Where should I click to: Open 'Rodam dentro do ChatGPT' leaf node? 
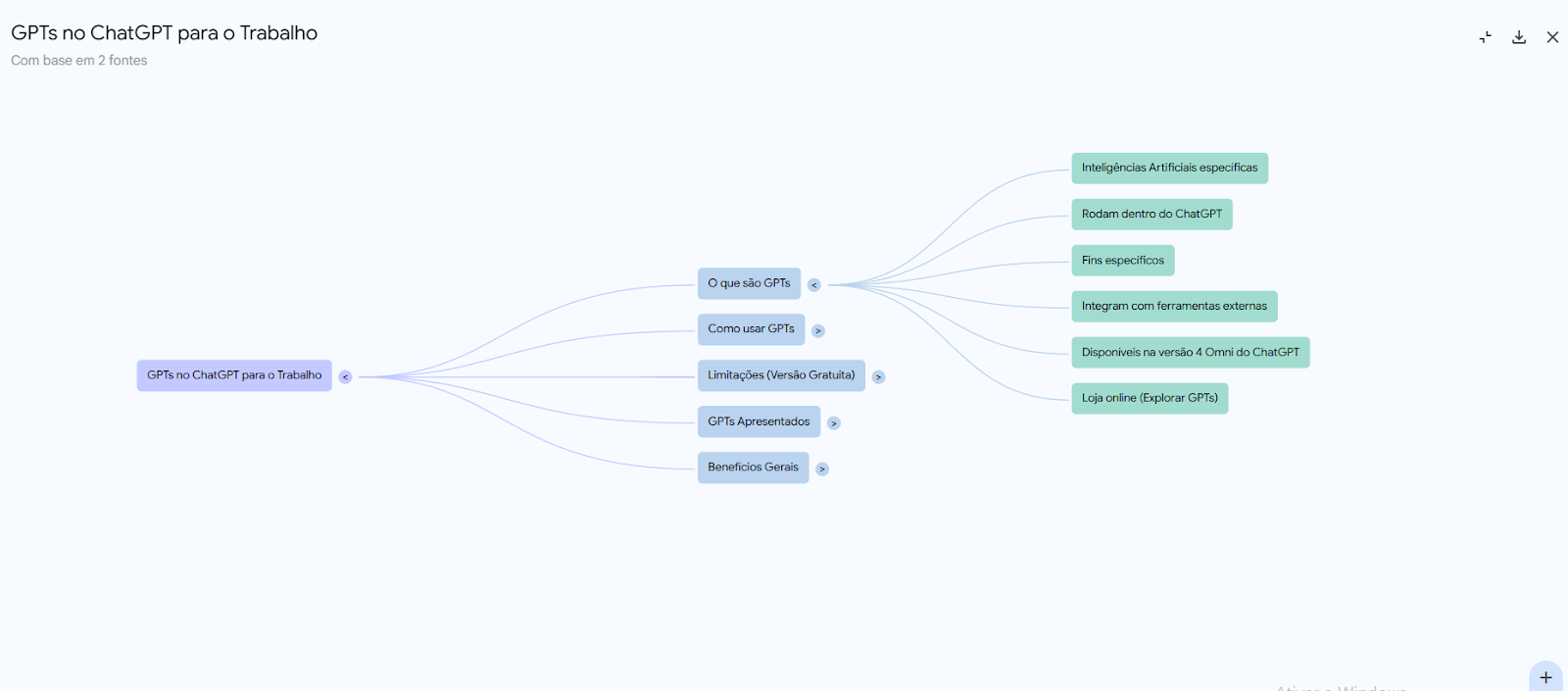[x=1151, y=214]
